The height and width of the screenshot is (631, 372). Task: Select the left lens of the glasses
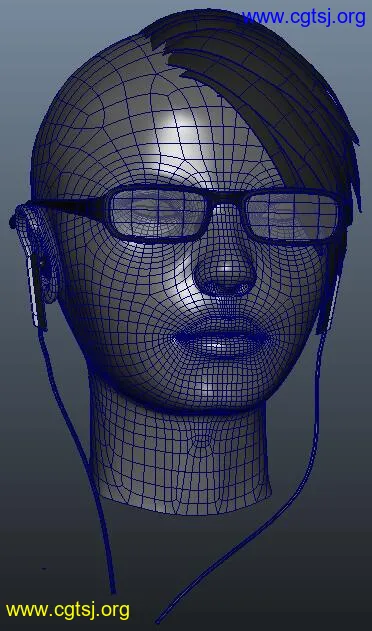click(x=158, y=213)
